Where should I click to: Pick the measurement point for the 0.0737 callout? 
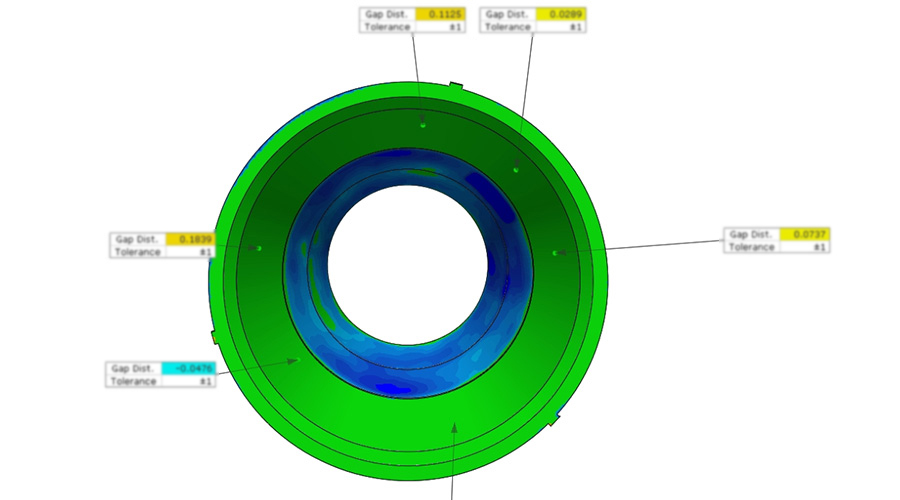(555, 253)
